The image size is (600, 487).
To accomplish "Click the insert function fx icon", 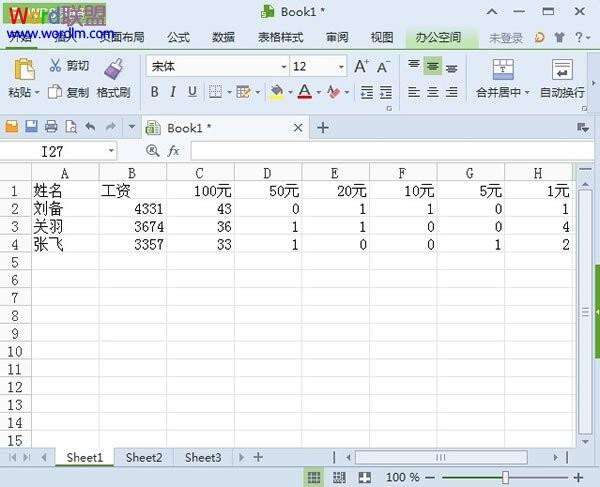I will click(173, 150).
